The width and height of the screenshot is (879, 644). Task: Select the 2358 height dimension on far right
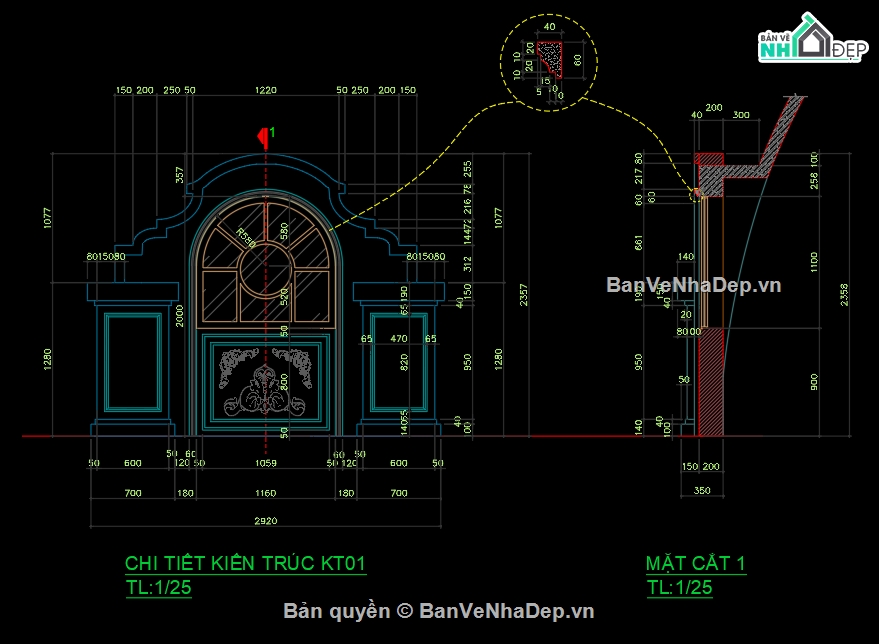845,295
